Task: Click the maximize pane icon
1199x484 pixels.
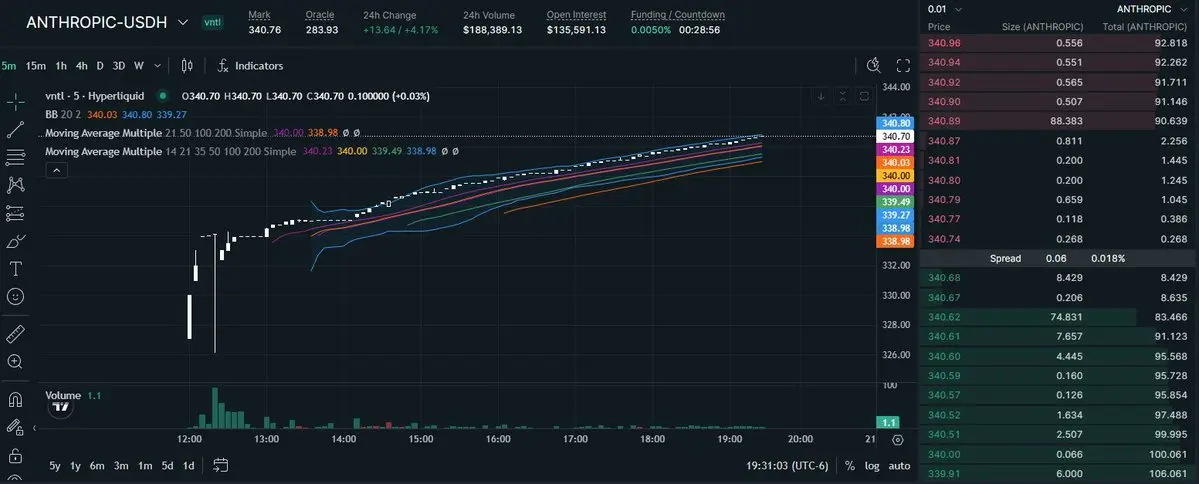Action: coord(865,96)
